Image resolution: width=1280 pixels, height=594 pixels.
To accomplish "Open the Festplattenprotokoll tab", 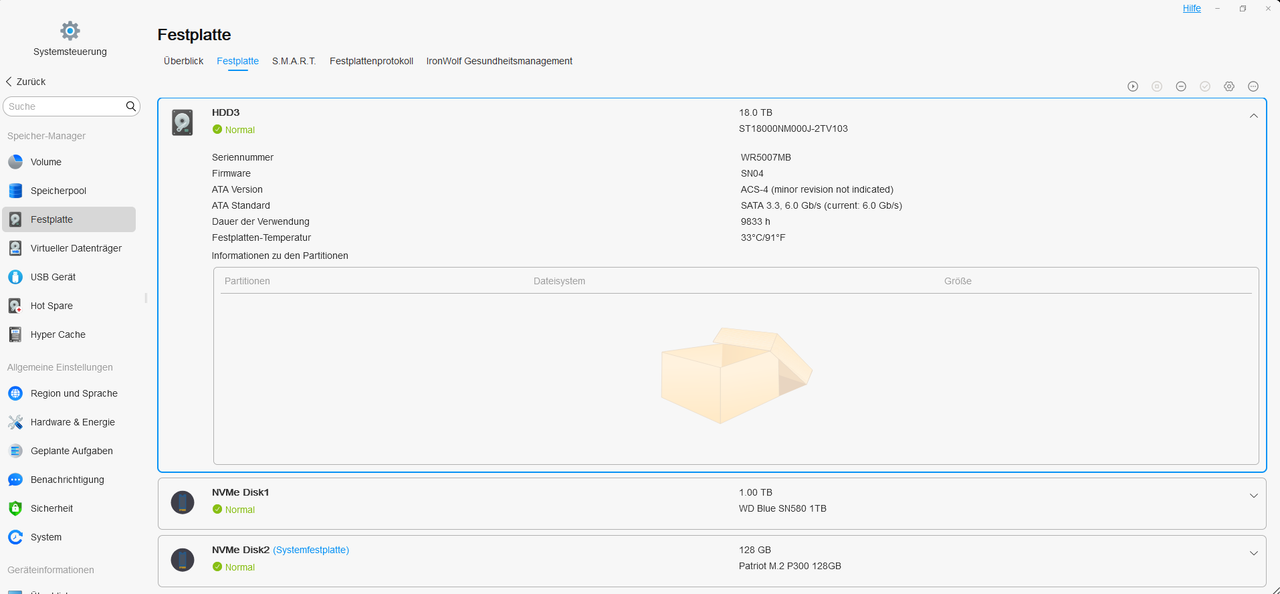I will click(371, 61).
